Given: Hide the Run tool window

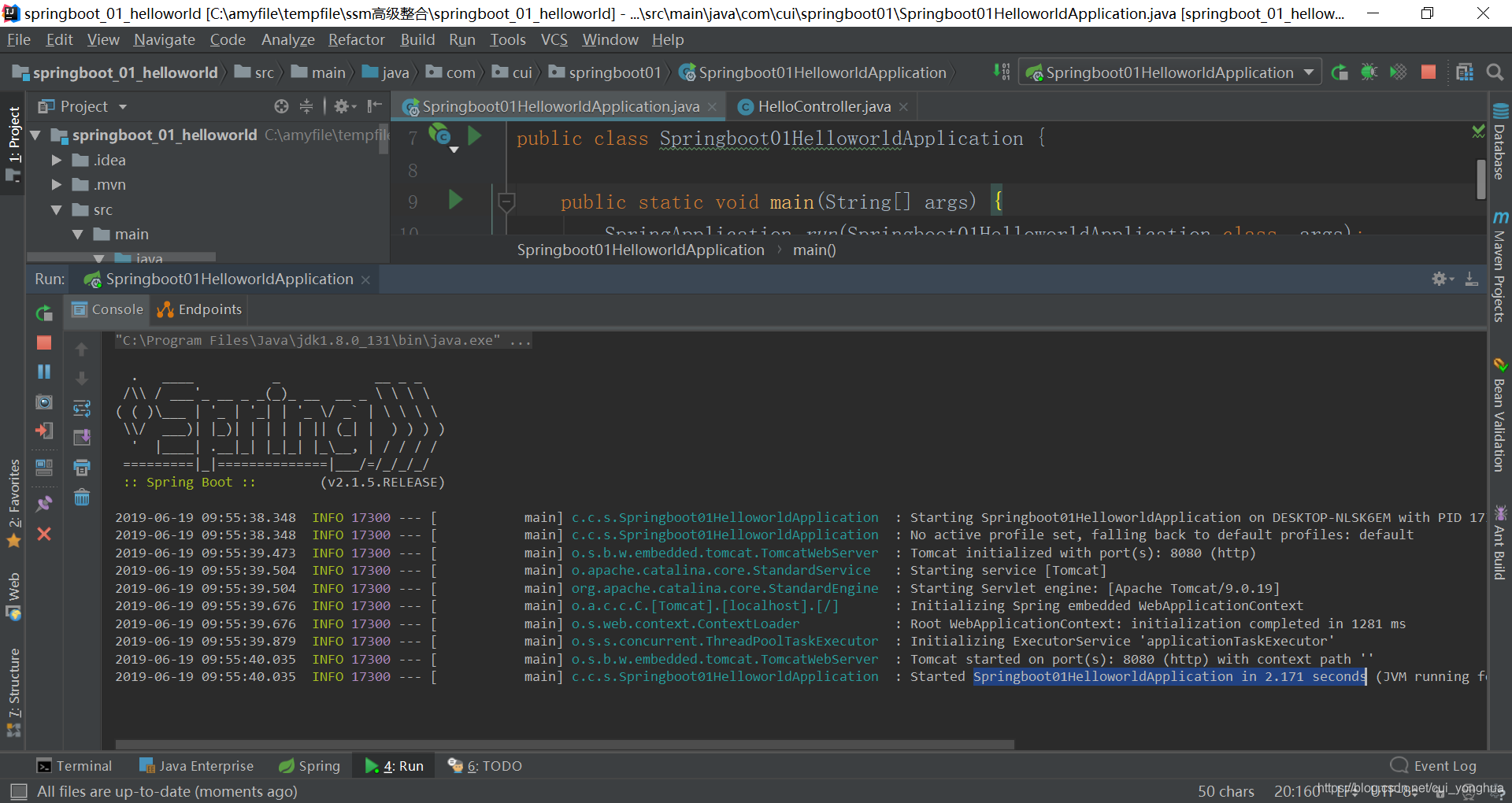Looking at the screenshot, I should coord(1471,279).
